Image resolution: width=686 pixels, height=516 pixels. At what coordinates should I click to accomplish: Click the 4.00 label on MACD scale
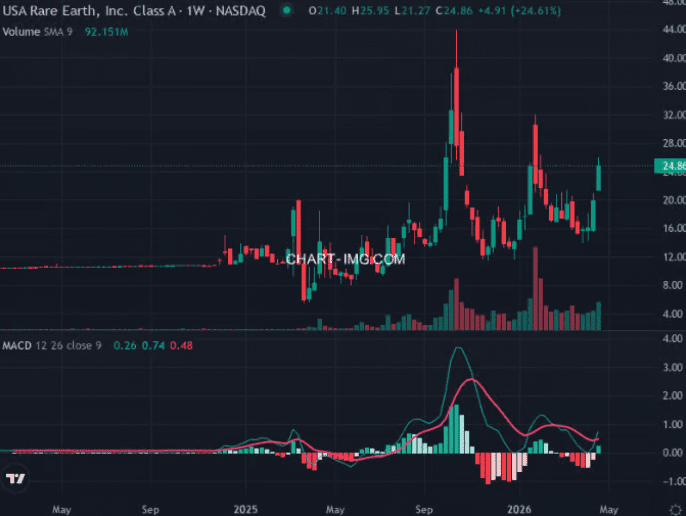click(666, 339)
